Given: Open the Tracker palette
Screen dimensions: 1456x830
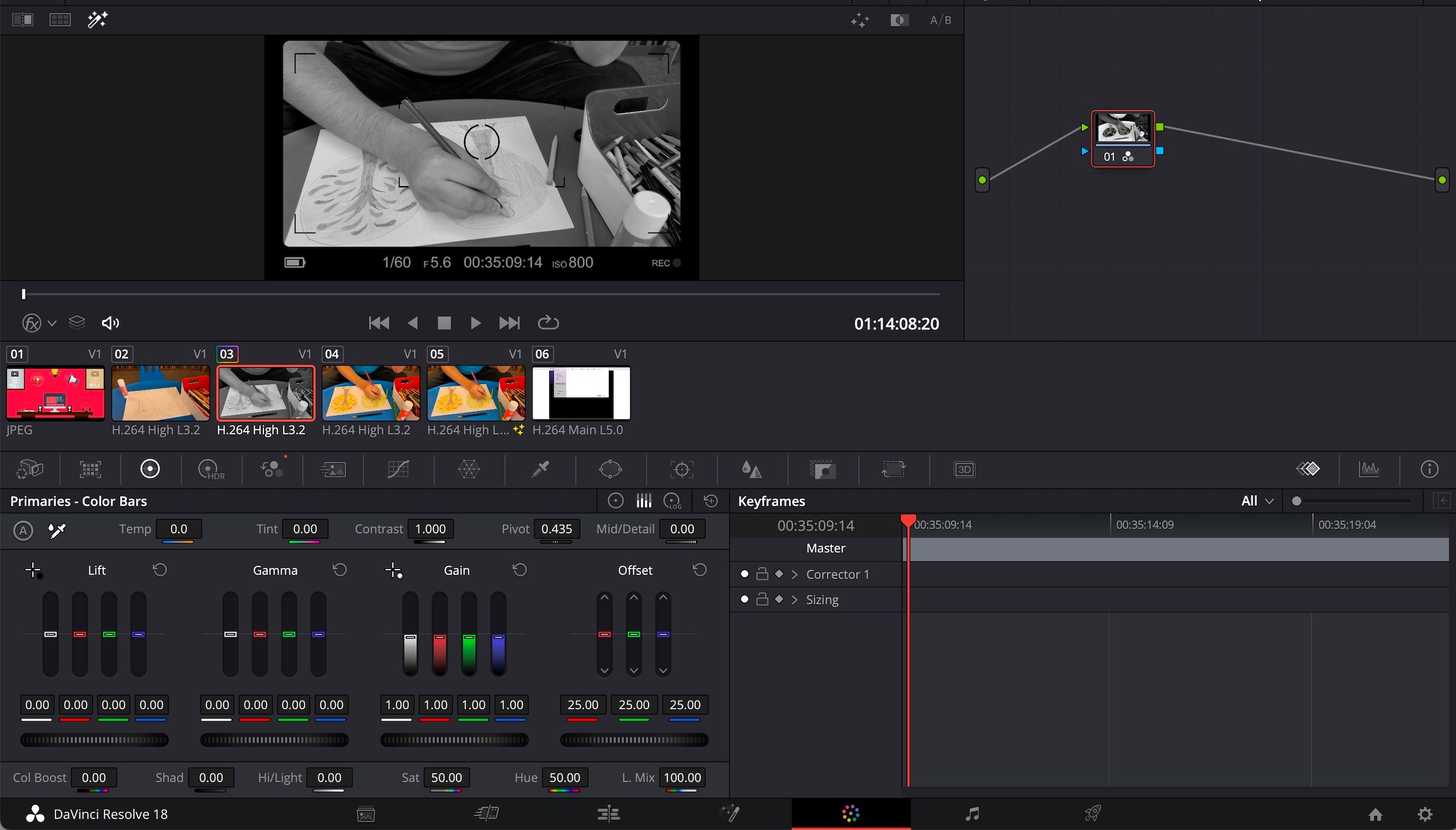Looking at the screenshot, I should (x=681, y=469).
